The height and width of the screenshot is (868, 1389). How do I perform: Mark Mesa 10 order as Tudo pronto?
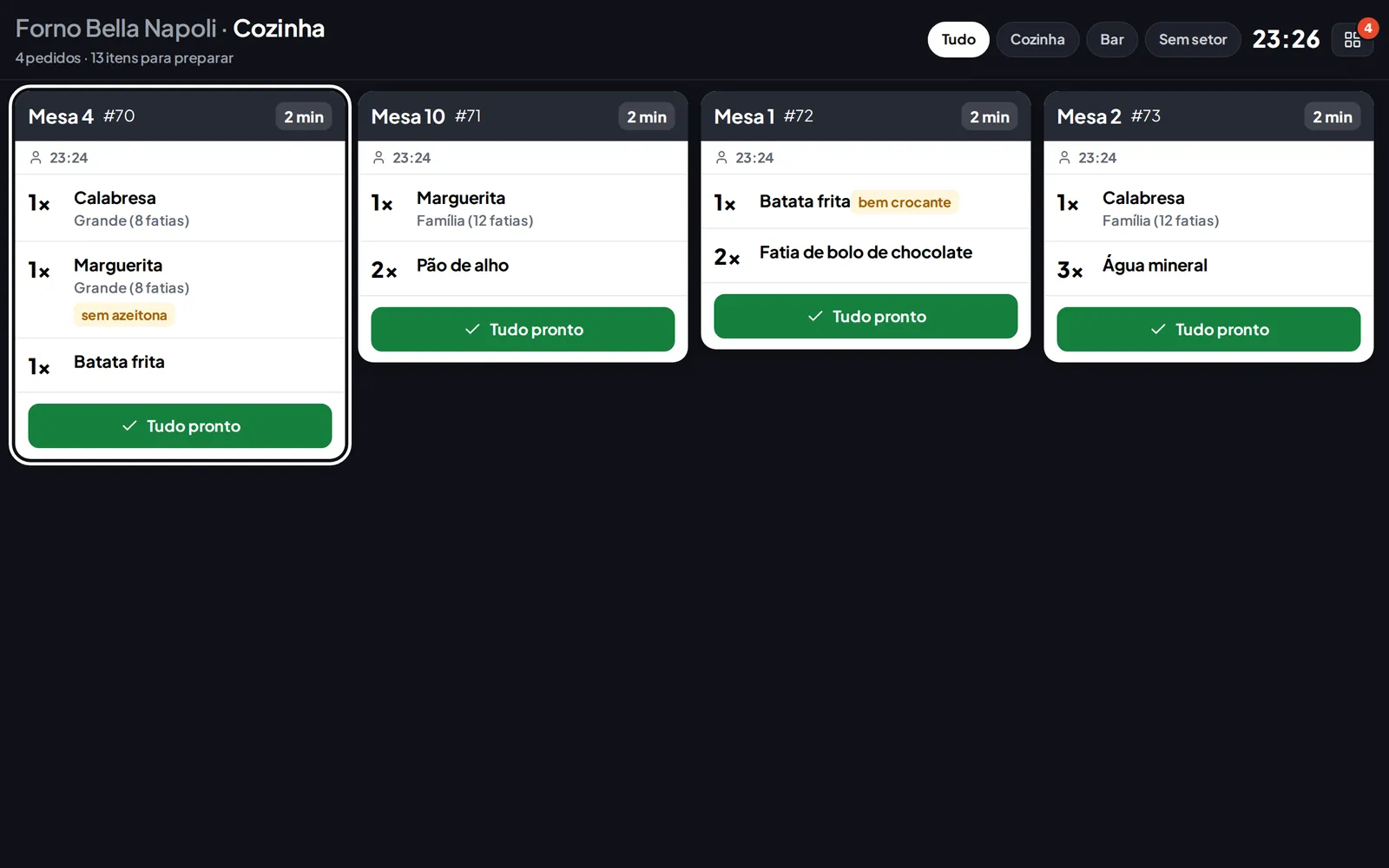[523, 329]
